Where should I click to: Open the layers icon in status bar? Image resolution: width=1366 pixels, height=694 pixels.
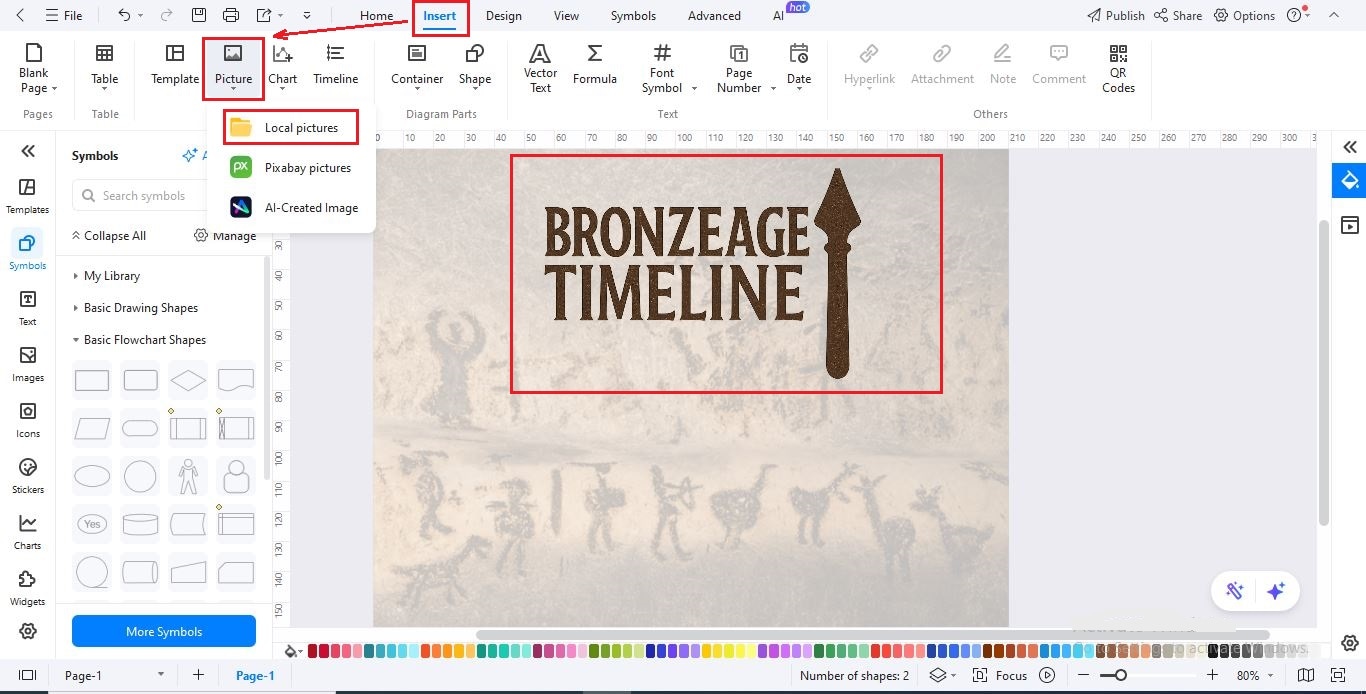pyautogui.click(x=937, y=675)
